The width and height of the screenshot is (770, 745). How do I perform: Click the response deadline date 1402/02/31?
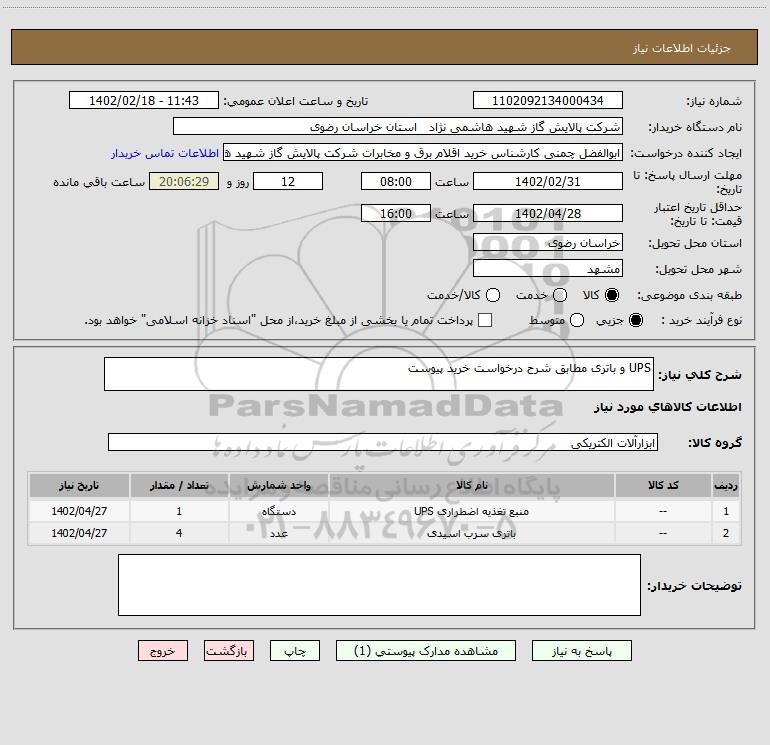tap(548, 181)
